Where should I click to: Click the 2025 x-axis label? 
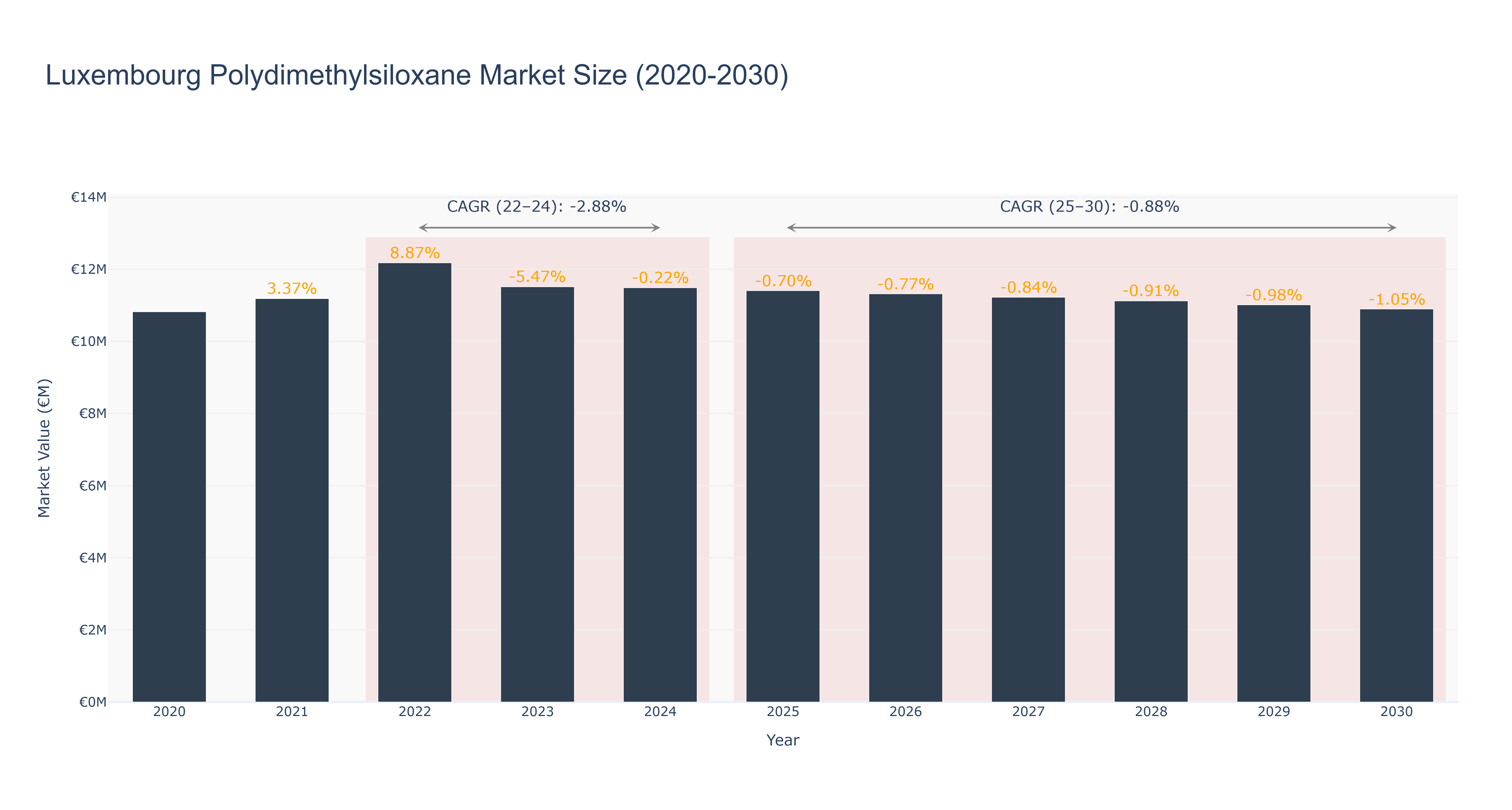[x=782, y=712]
